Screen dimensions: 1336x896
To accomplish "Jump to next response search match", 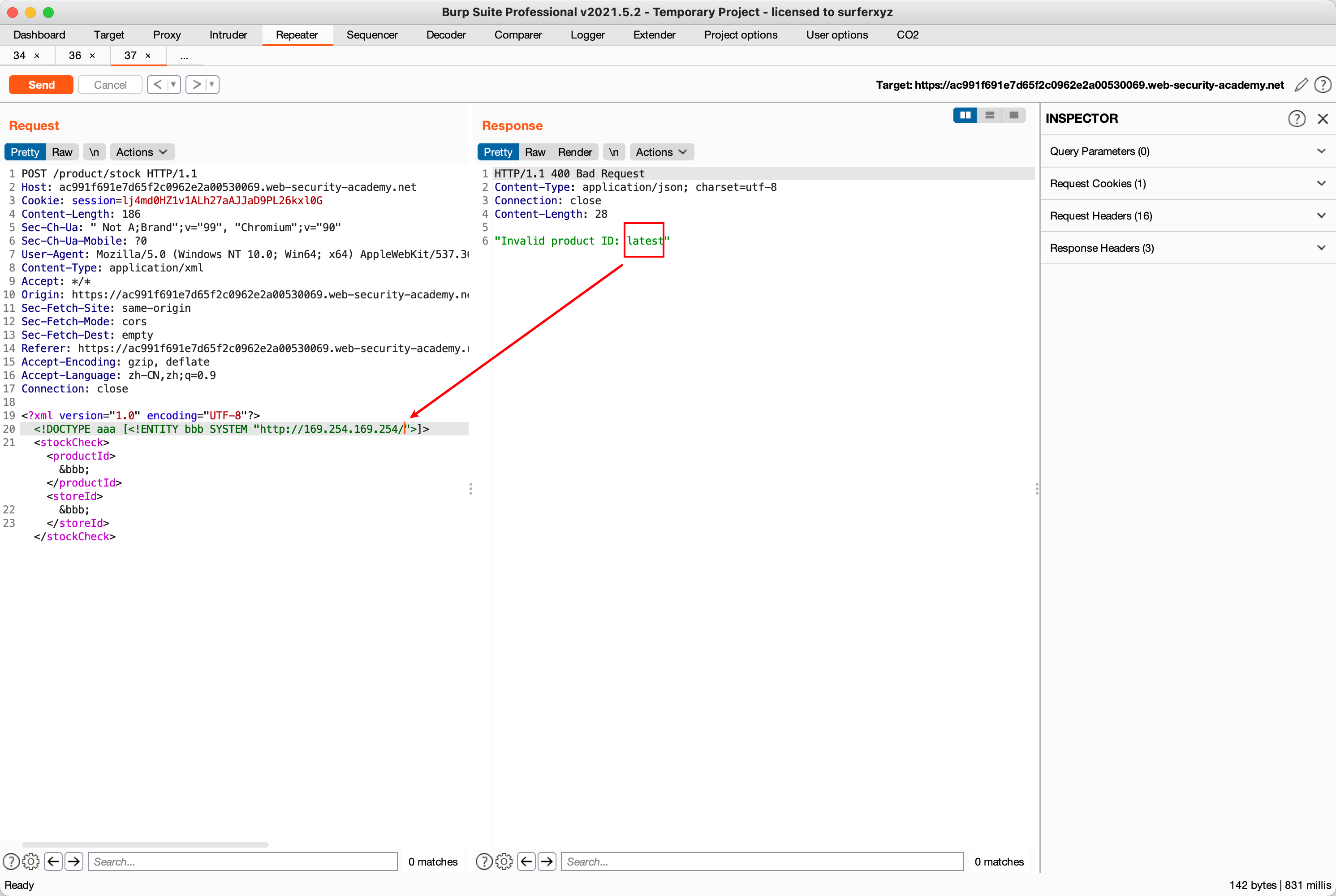I will point(547,861).
